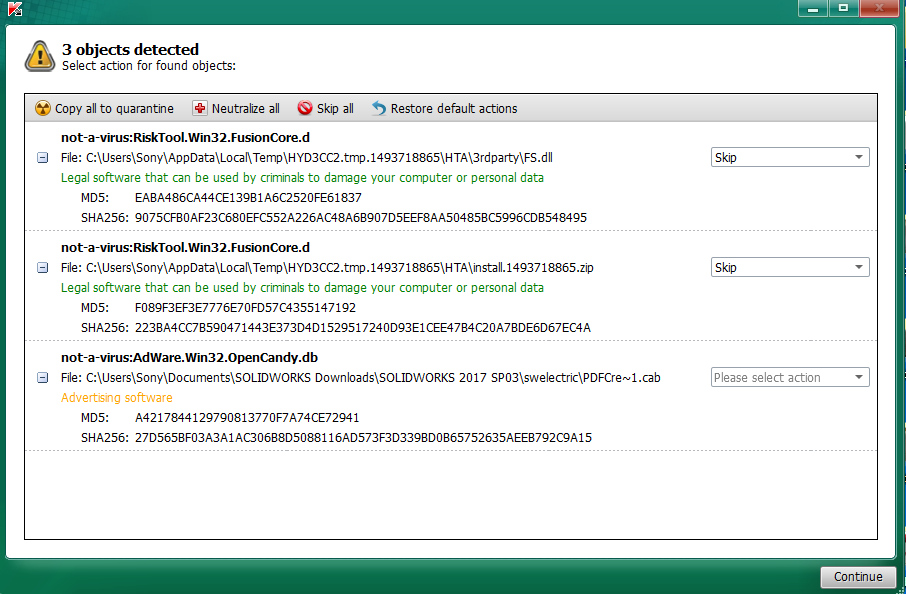This screenshot has width=906, height=594.
Task: Click file path ending in 3rdparty\FS.dll
Action: click(x=307, y=158)
